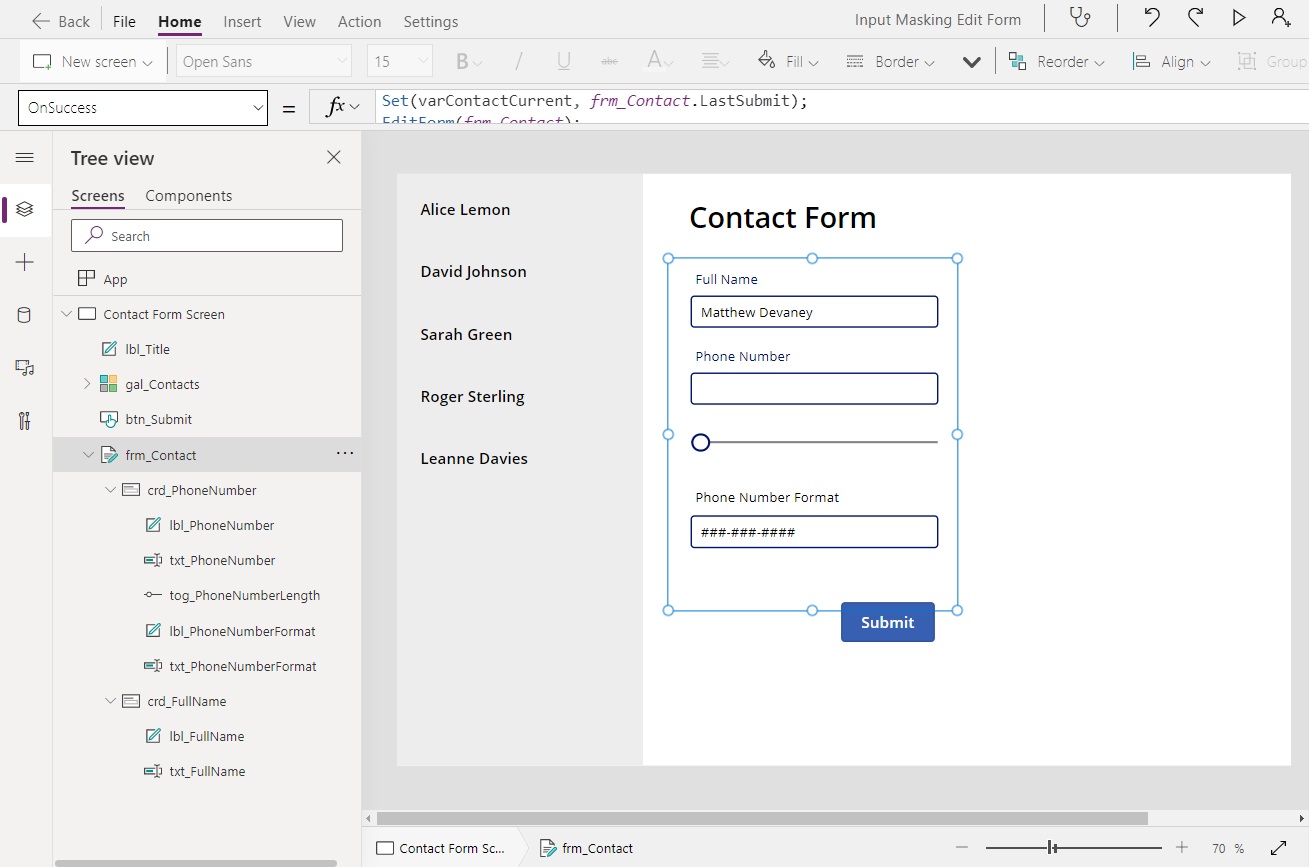Image resolution: width=1309 pixels, height=867 pixels.
Task: Toggle italic formatting in the ribbon
Action: tap(518, 61)
